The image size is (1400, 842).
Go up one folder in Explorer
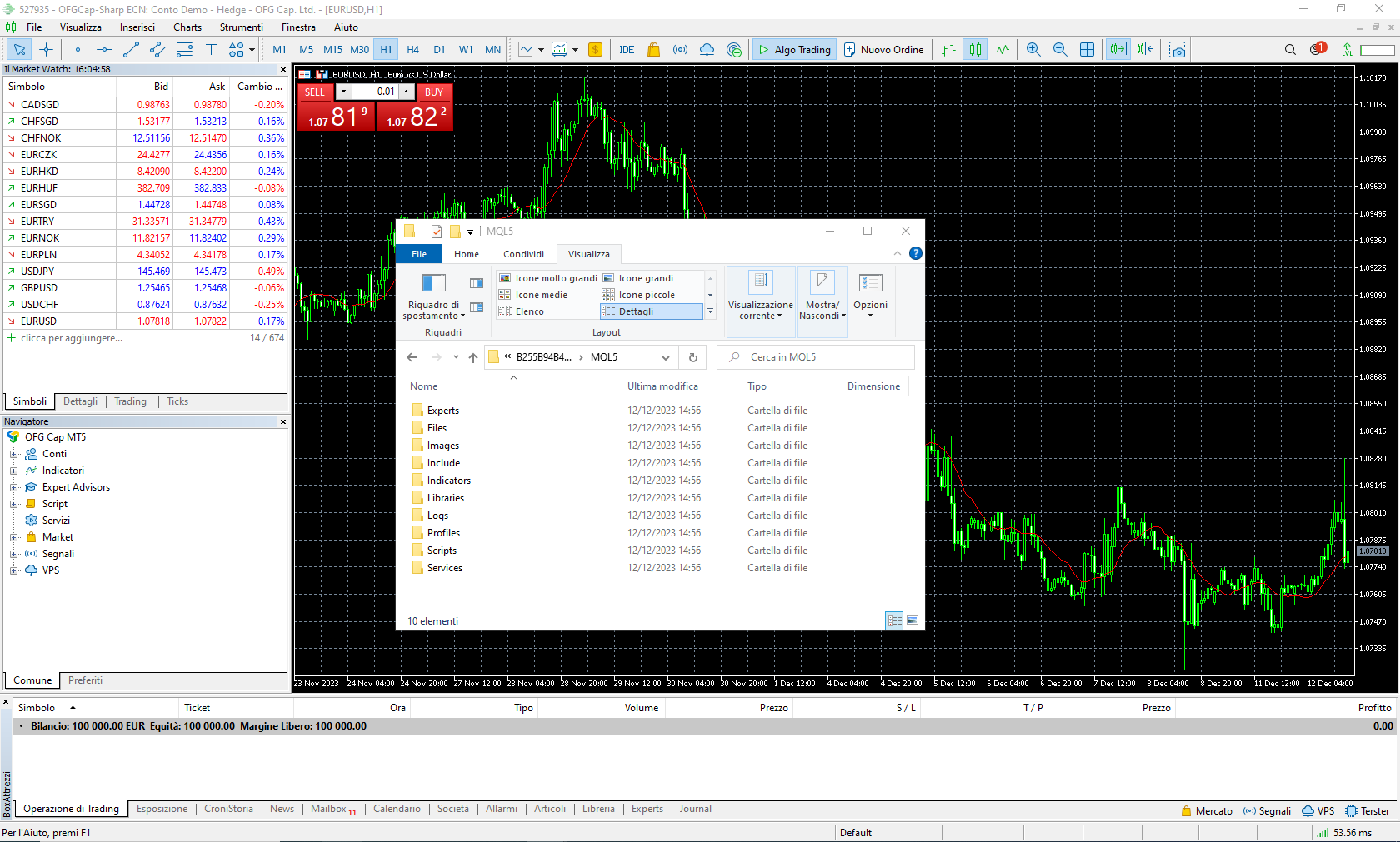pyautogui.click(x=472, y=357)
